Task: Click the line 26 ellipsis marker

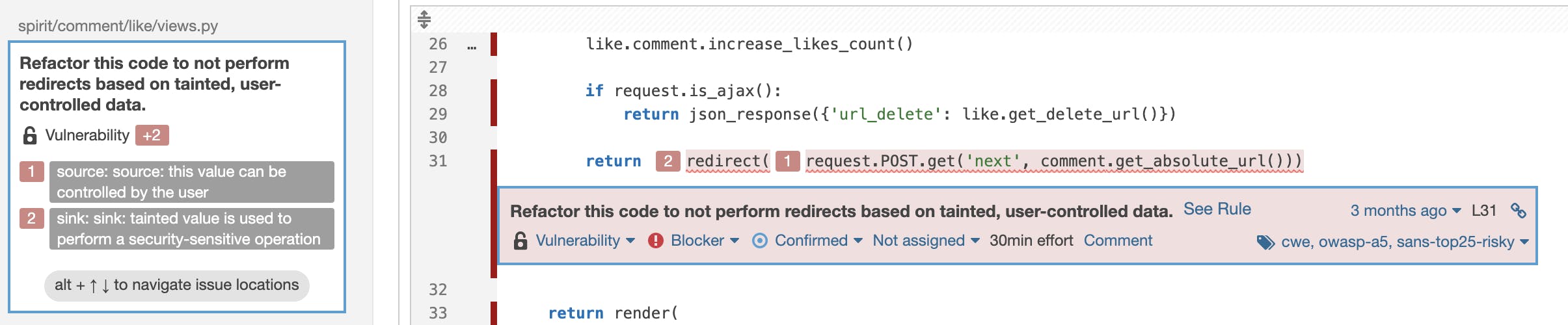Action: [472, 45]
